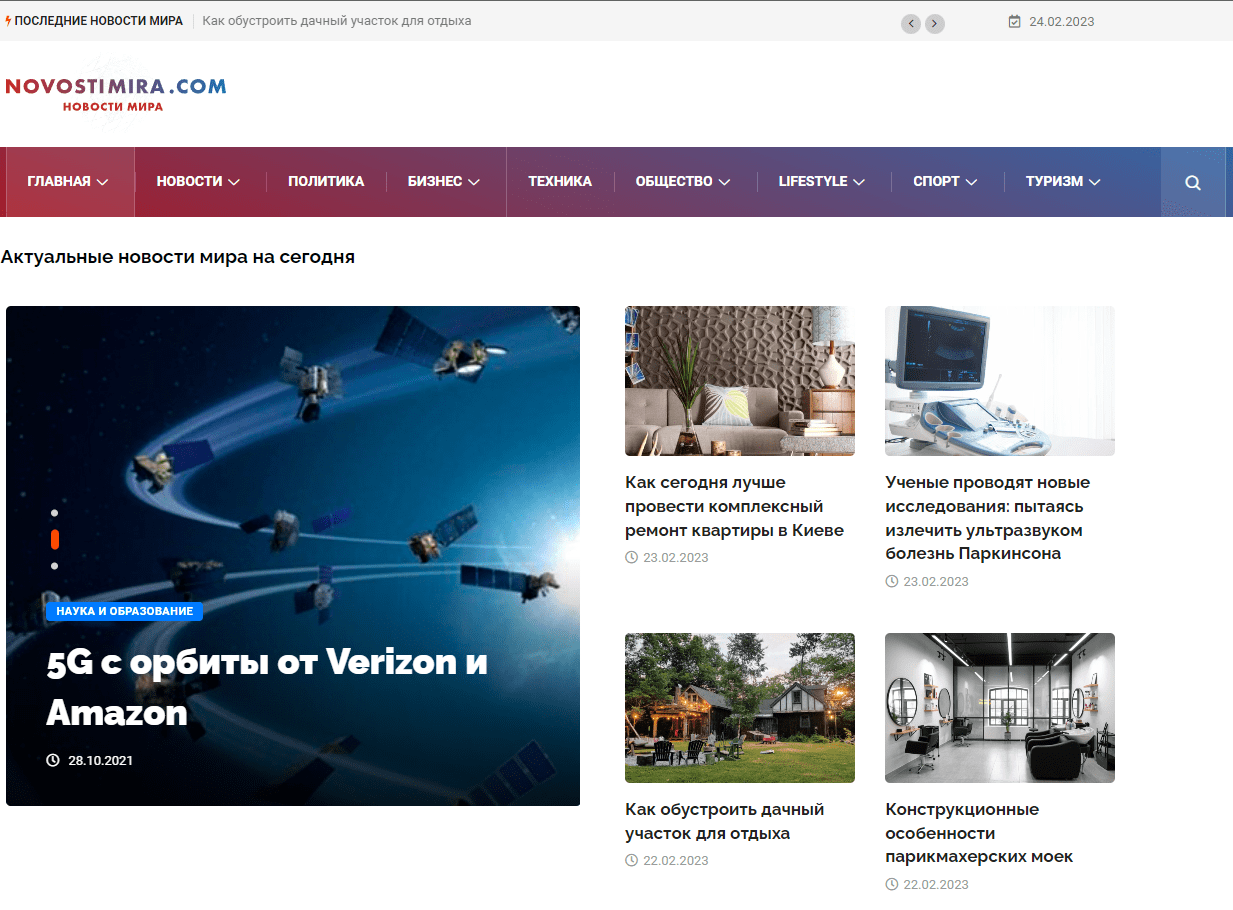Image resolution: width=1233 pixels, height=910 pixels.
Task: Click clock icon under dacha plot article
Action: point(631,860)
